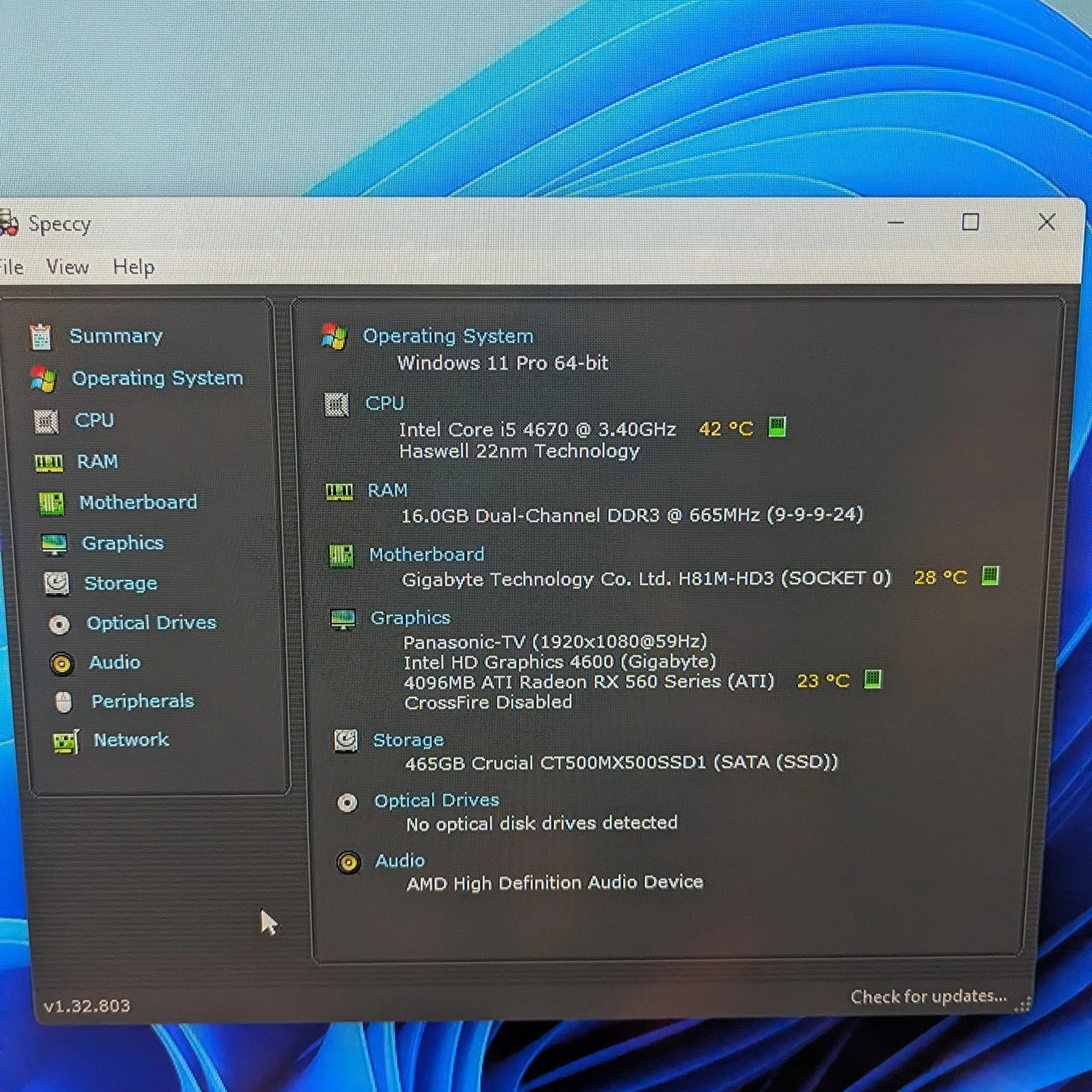This screenshot has height=1092, width=1092.
Task: Click the Intel Core i5 4670 text
Action: coord(538,430)
